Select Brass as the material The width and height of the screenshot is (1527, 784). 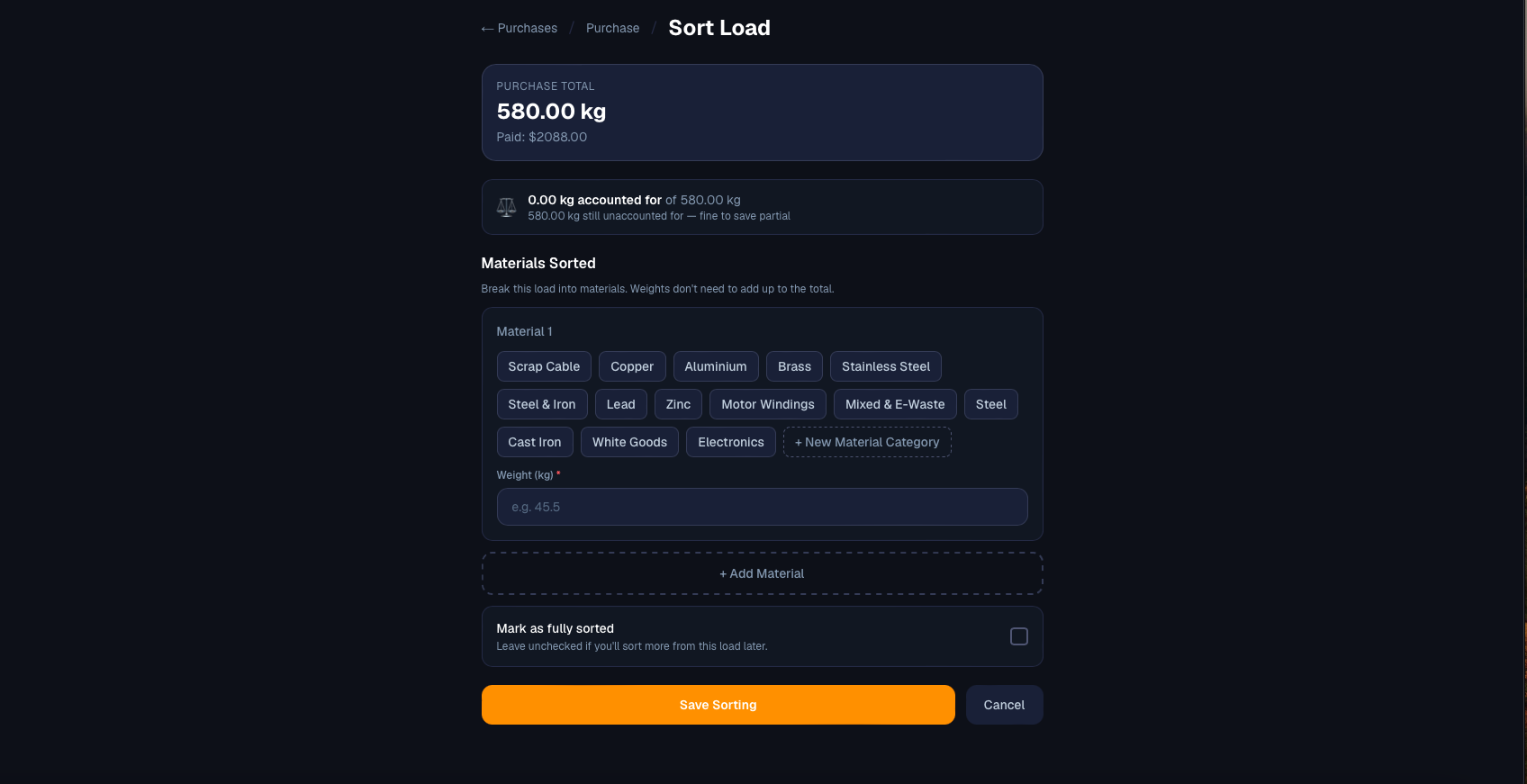tap(794, 366)
